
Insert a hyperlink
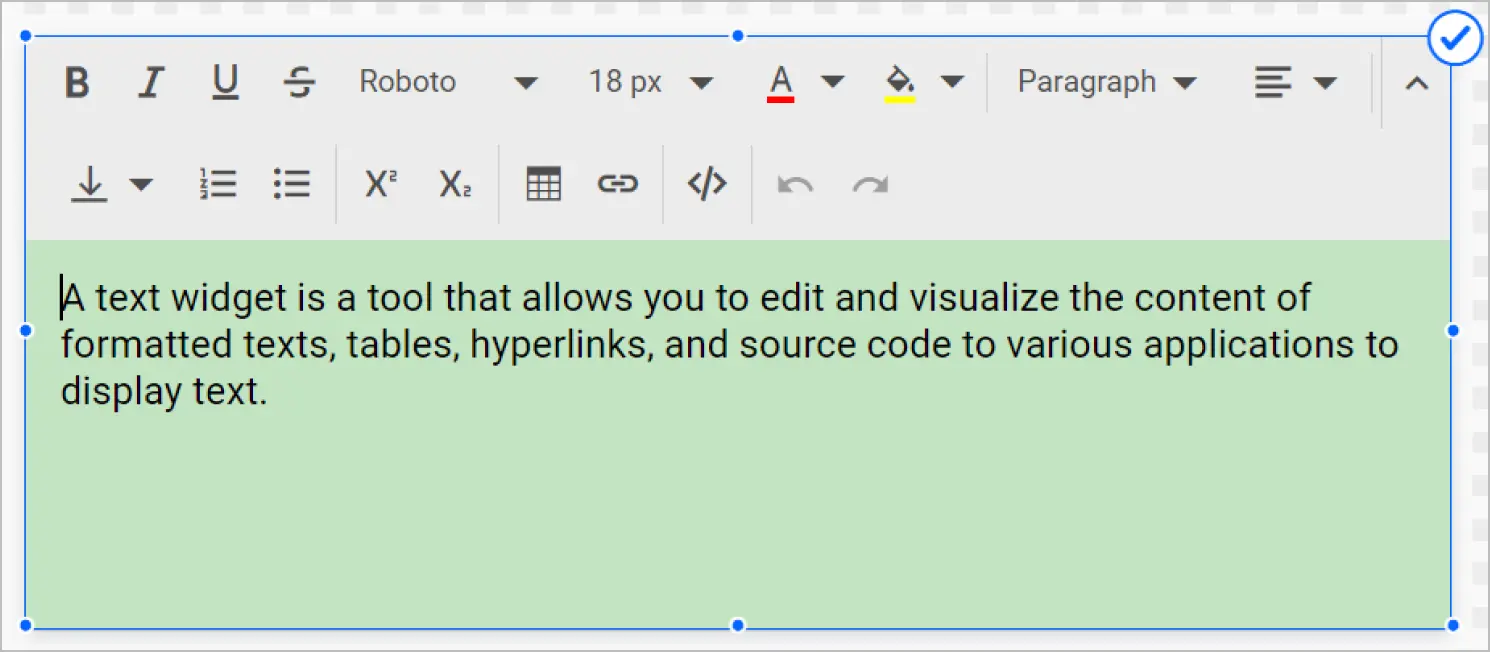618,184
